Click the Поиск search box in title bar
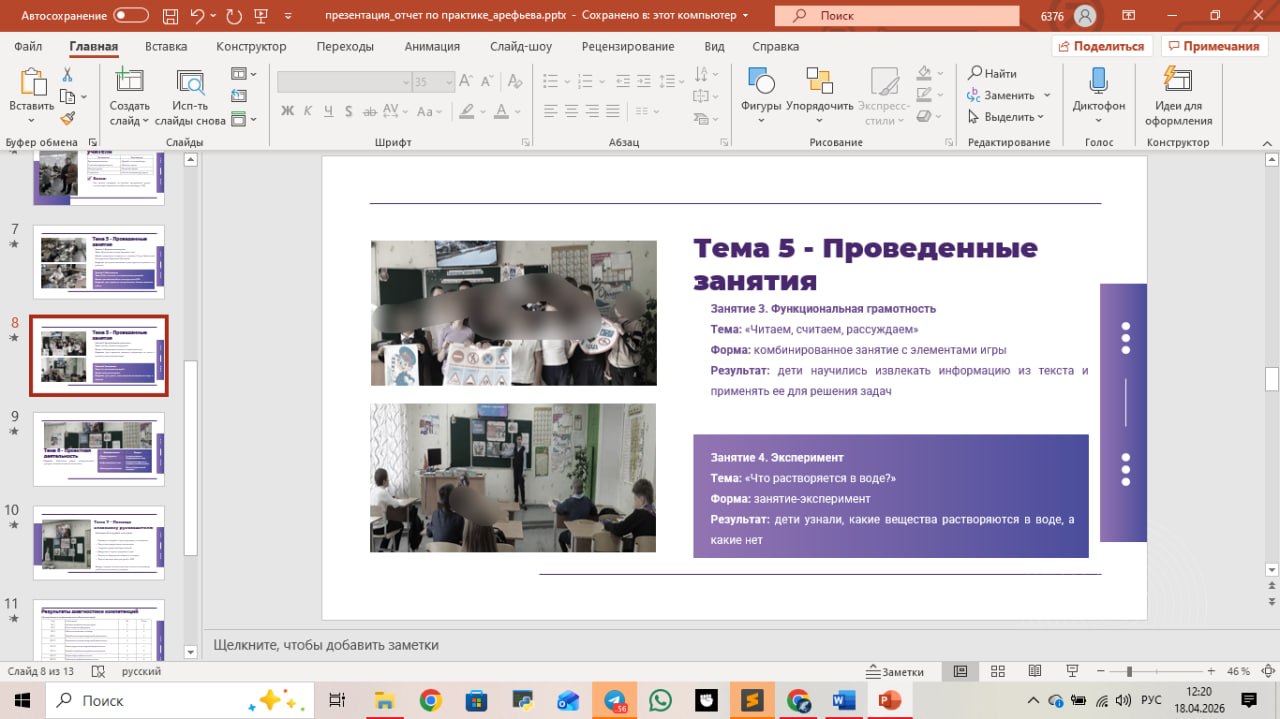 click(x=897, y=16)
